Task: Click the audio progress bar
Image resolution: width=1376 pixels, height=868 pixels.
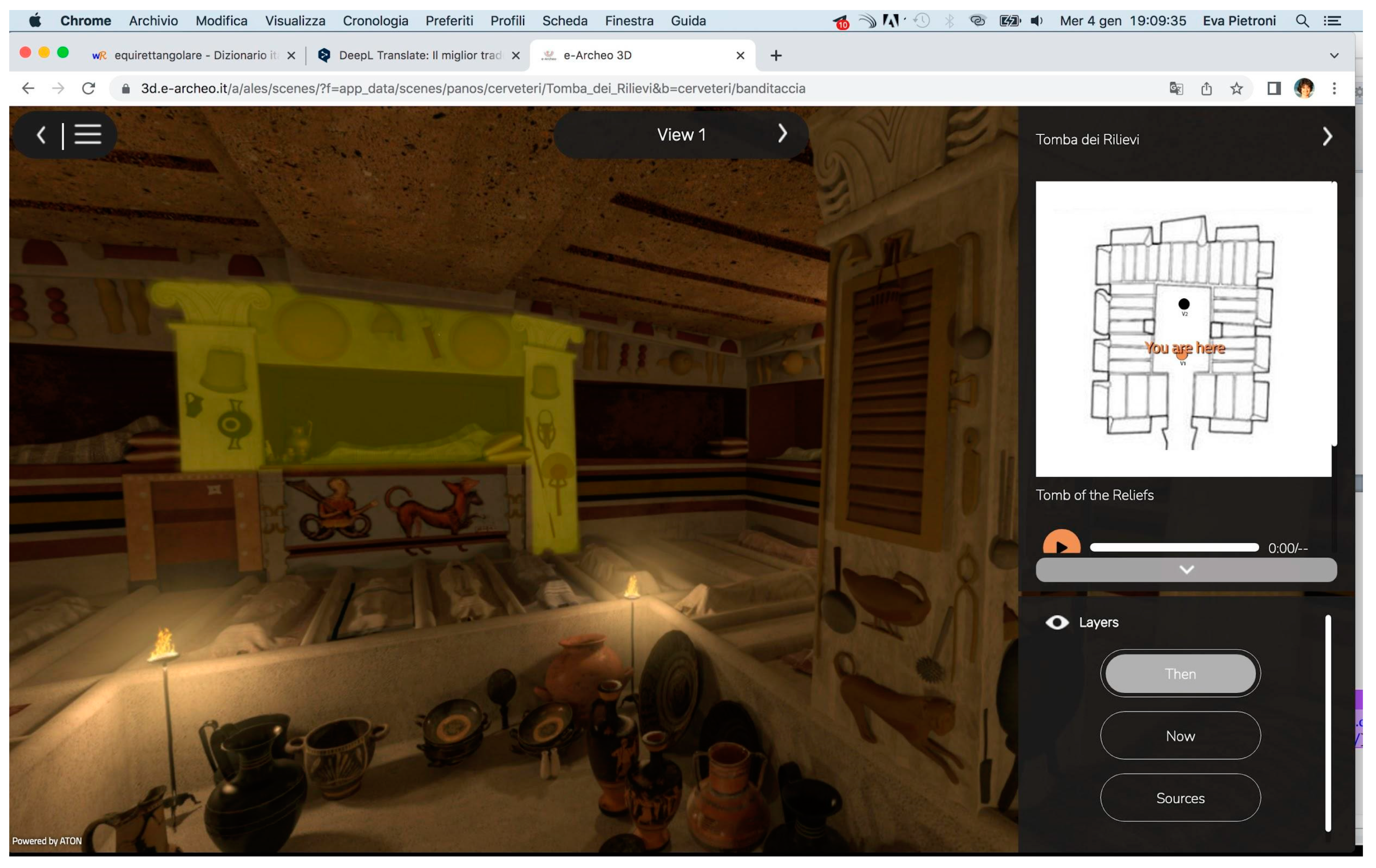Action: point(1174,548)
